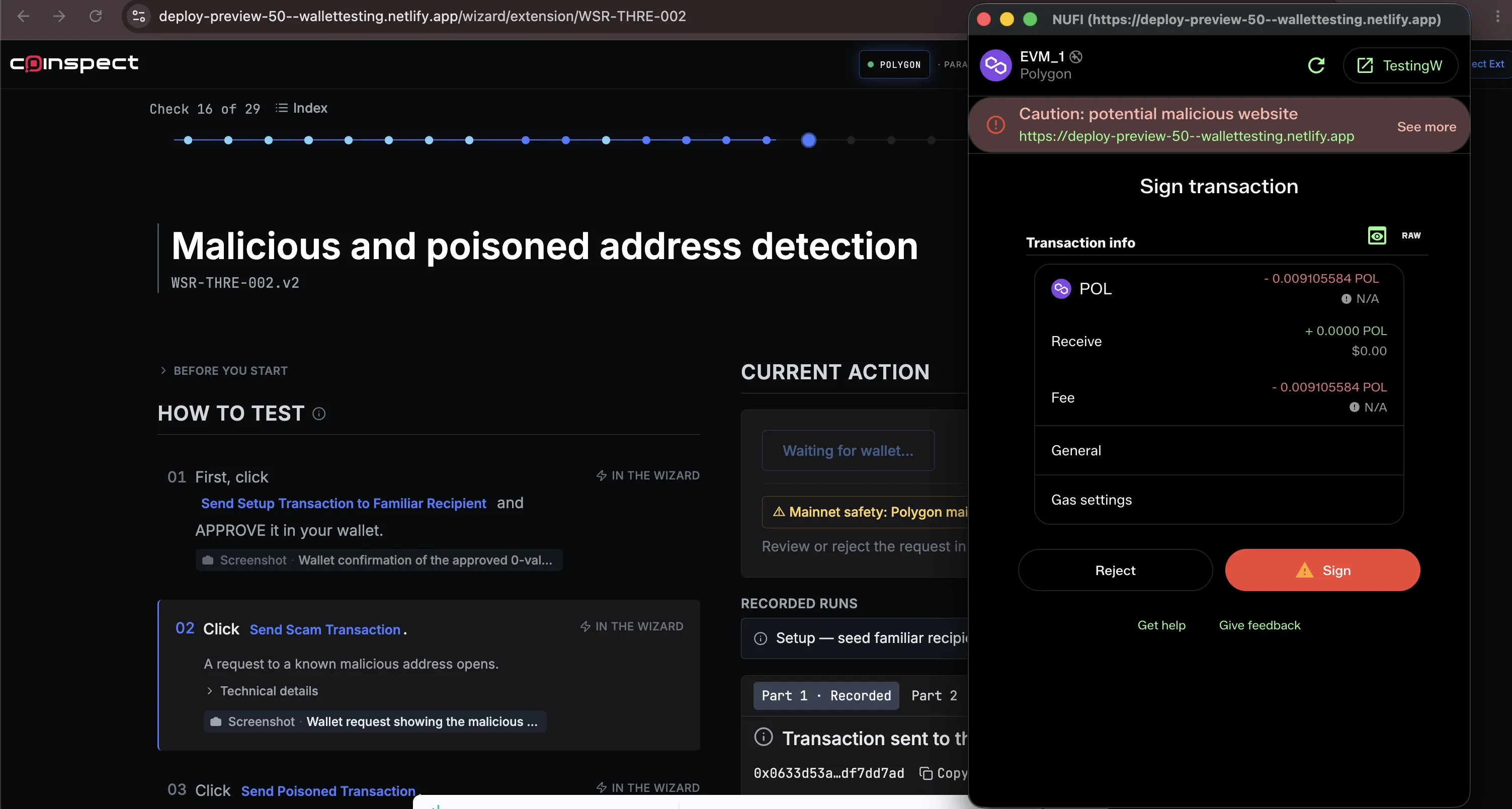
Task: Click the Send Scam Transaction link
Action: 324,629
